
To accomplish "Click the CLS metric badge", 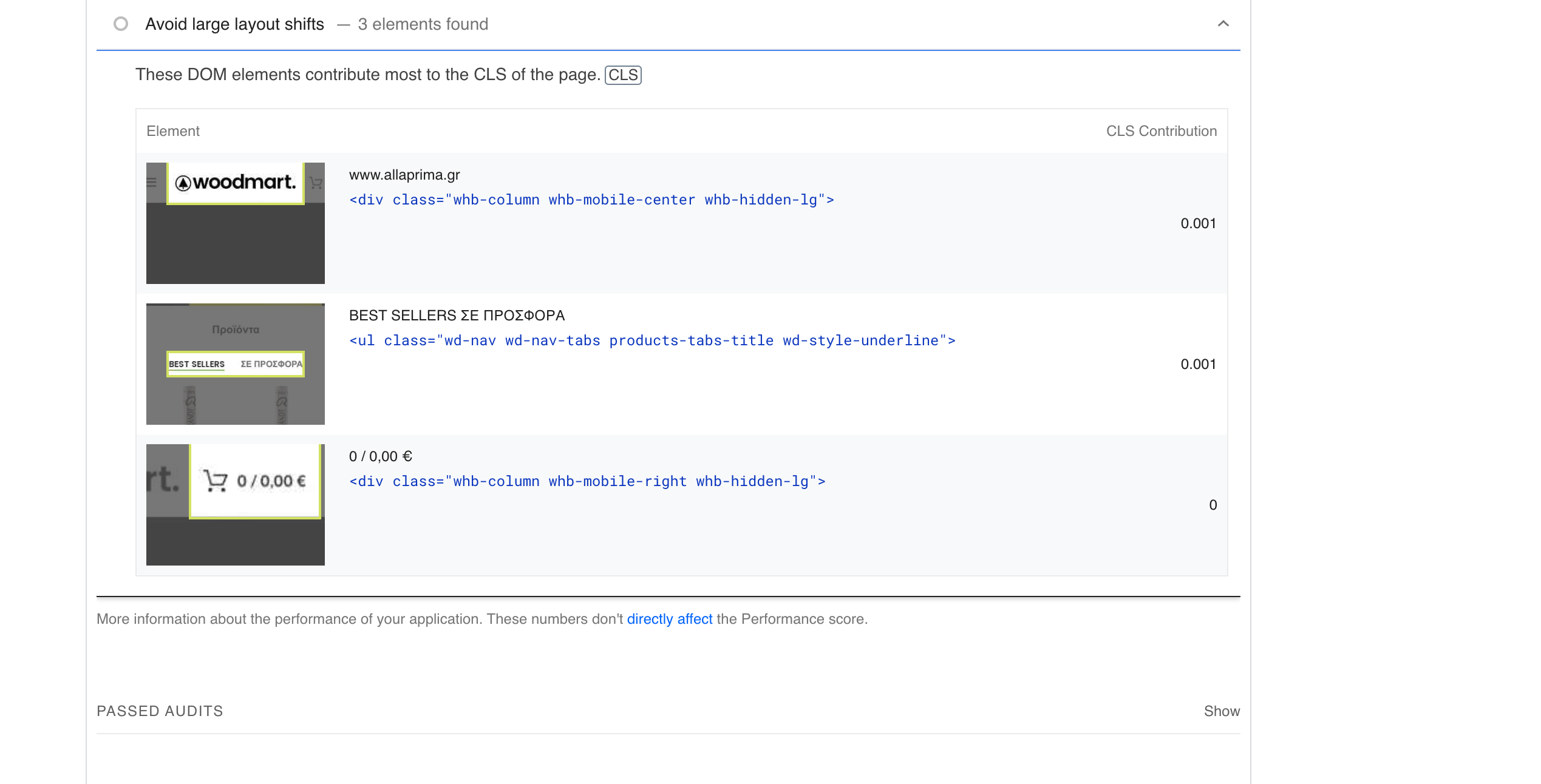I will (x=623, y=75).
